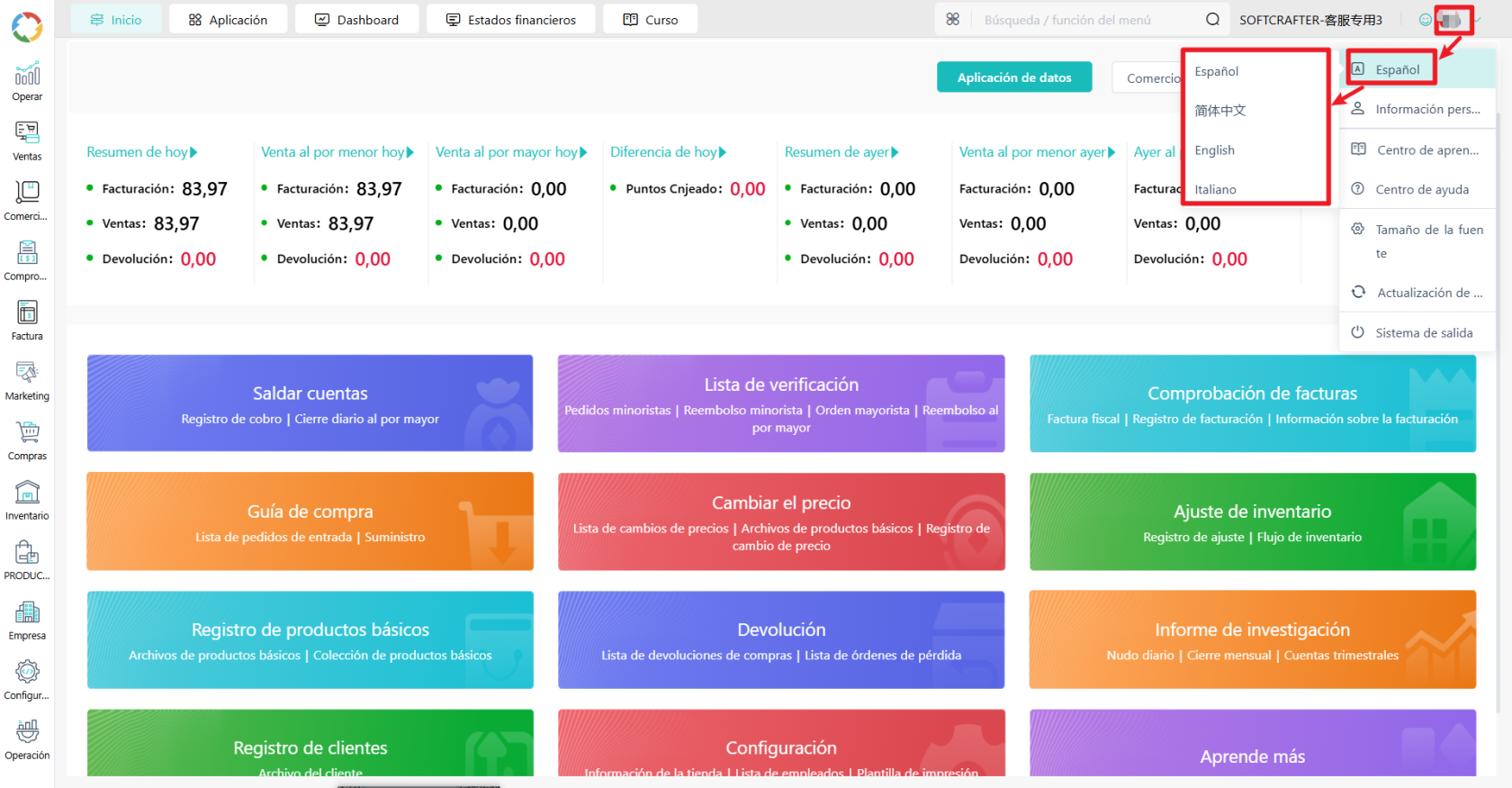The height and width of the screenshot is (788, 1512).
Task: Open the Ventas sidebar icon
Action: (x=27, y=140)
